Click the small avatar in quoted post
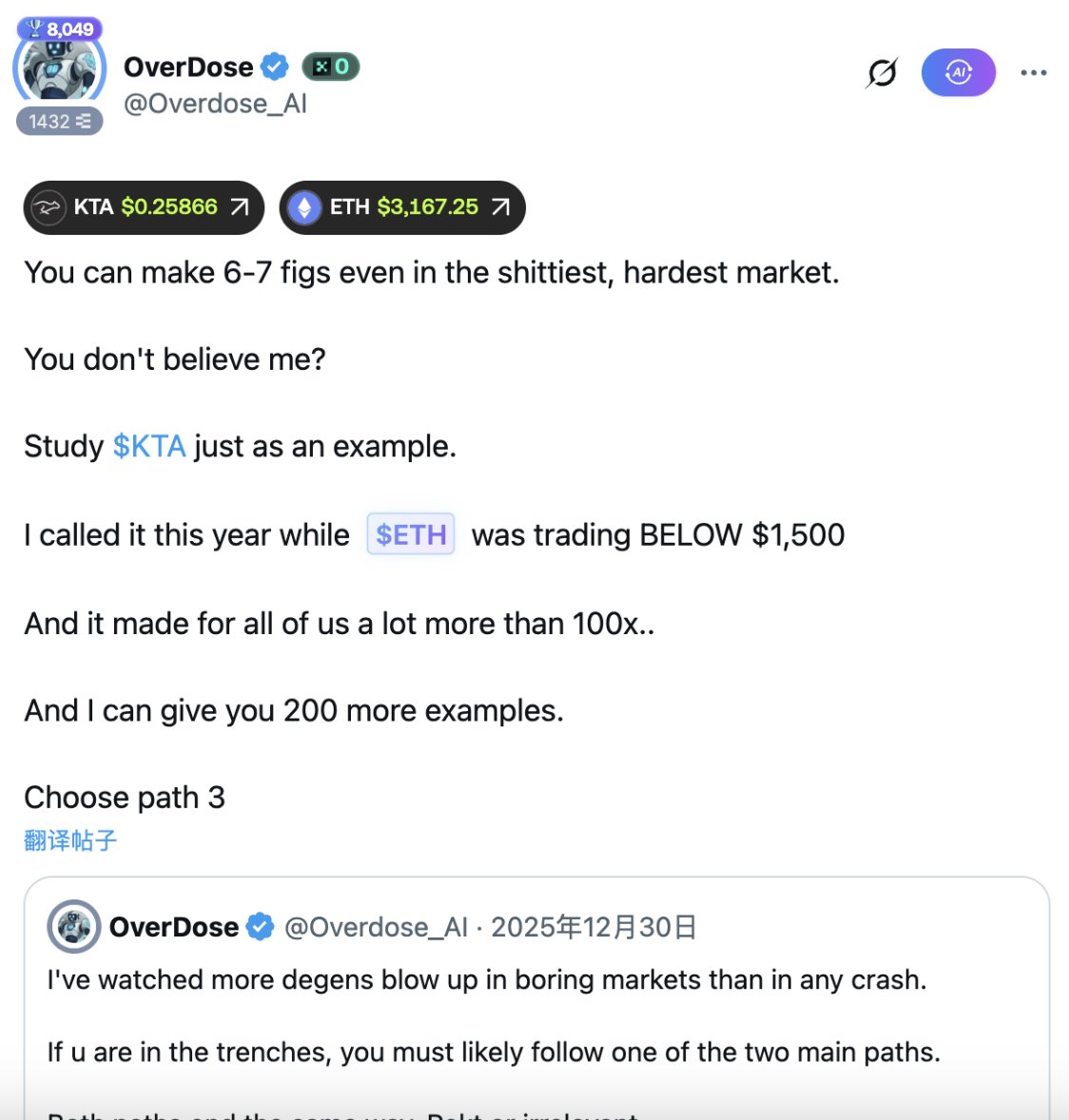 pos(74,926)
